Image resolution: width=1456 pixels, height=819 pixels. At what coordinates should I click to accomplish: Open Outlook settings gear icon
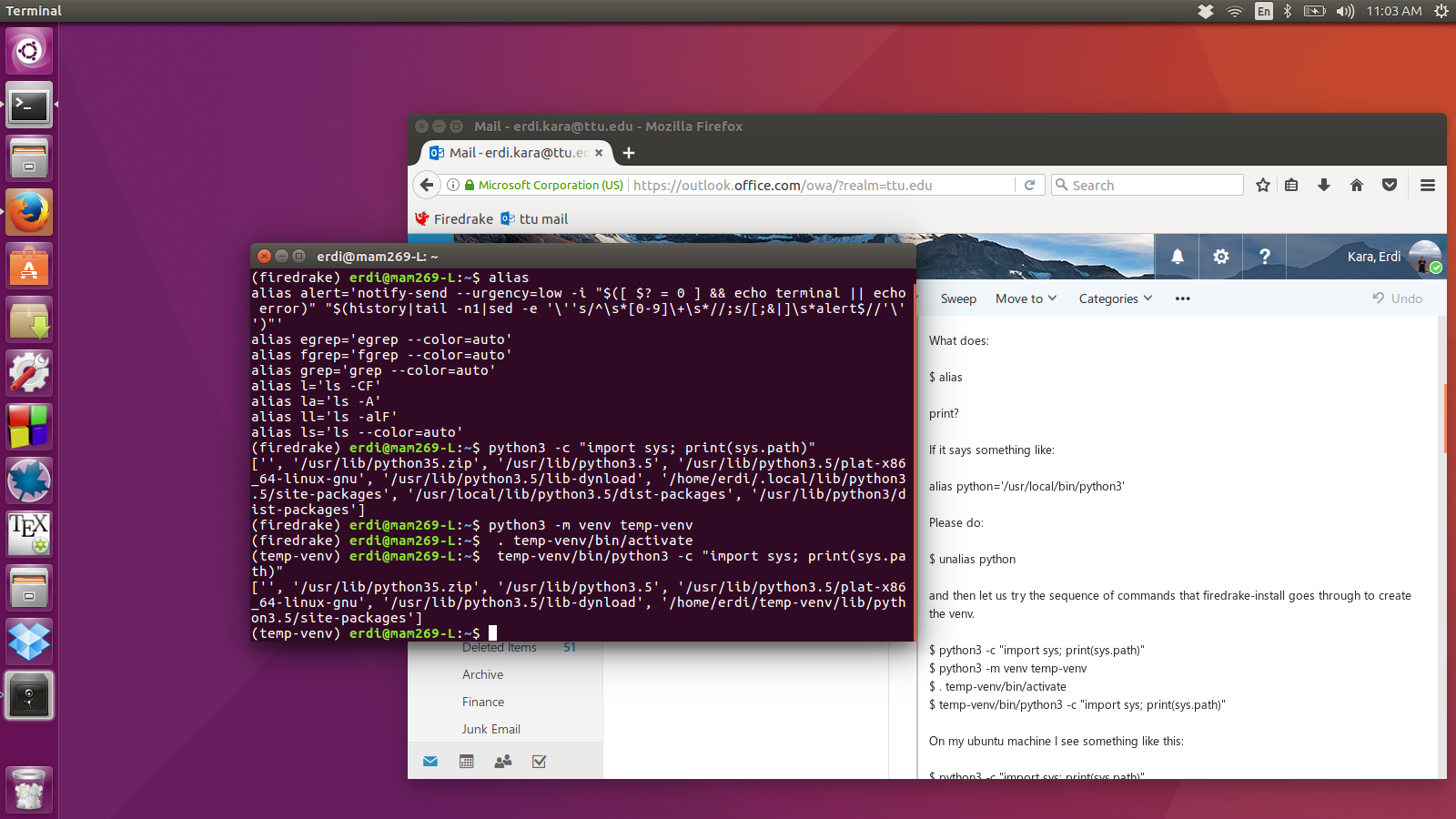[1221, 257]
